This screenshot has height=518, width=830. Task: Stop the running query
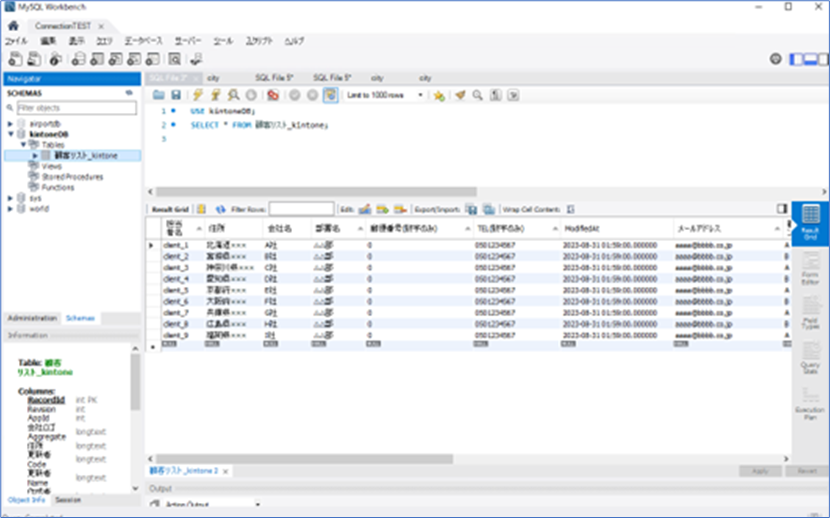[251, 95]
